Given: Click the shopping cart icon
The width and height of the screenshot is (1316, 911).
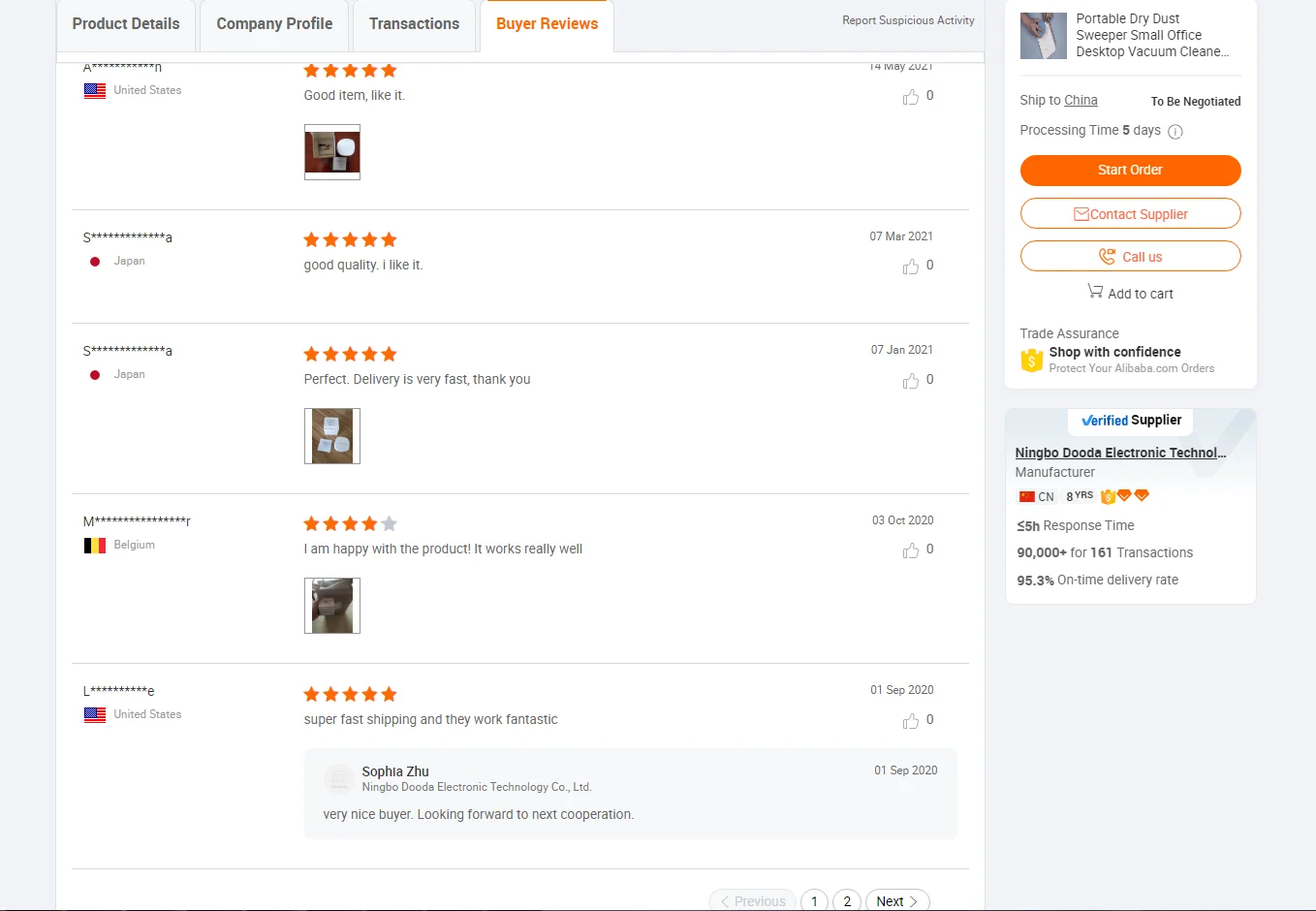Looking at the screenshot, I should (x=1095, y=291).
